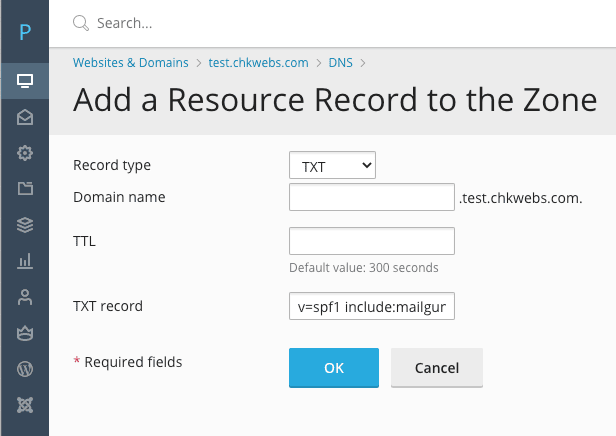Go to test.chkwebs.com breadcrumb link
The width and height of the screenshot is (616, 436).
point(258,63)
